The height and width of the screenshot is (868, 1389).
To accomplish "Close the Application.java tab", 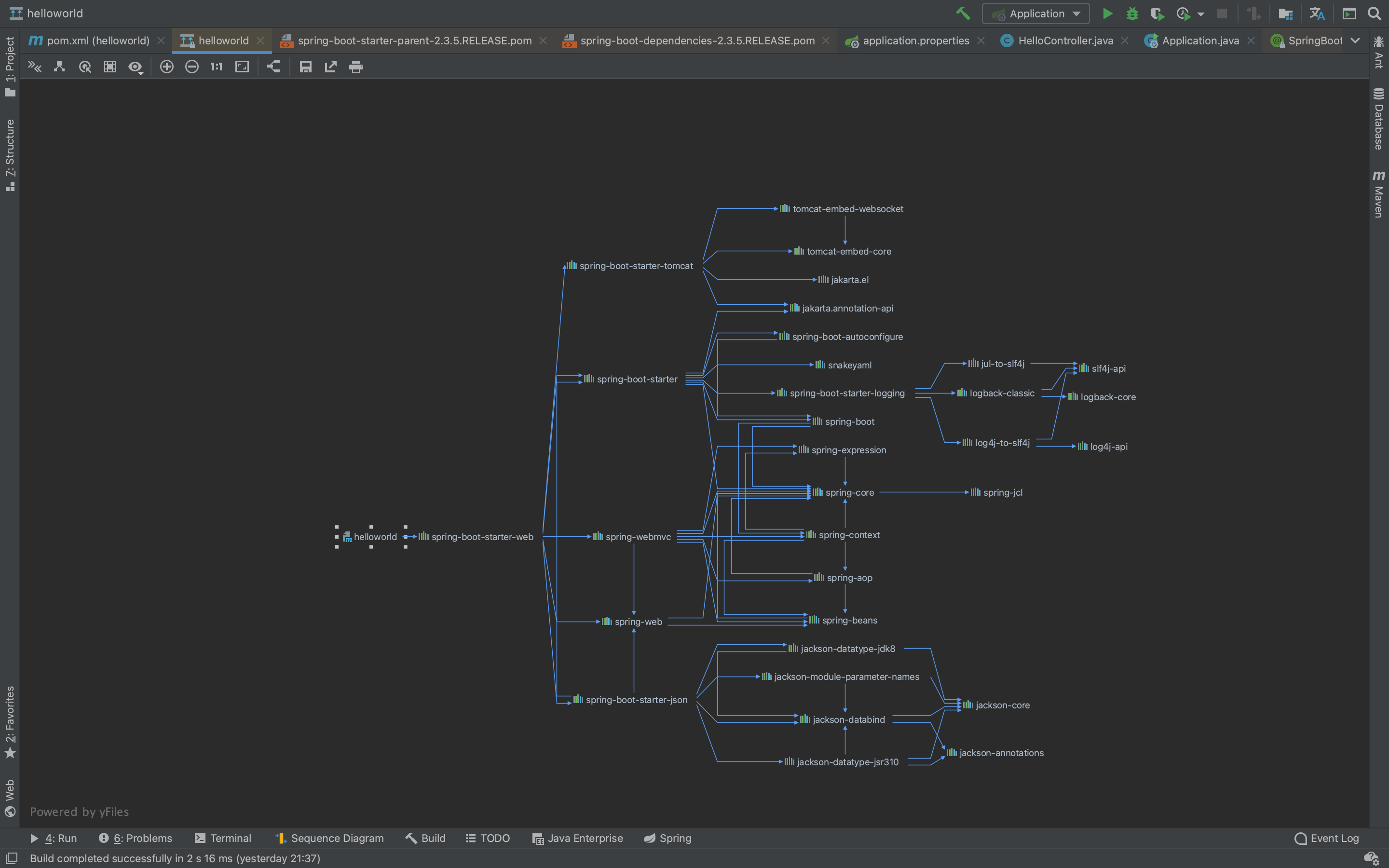I will (x=1251, y=40).
